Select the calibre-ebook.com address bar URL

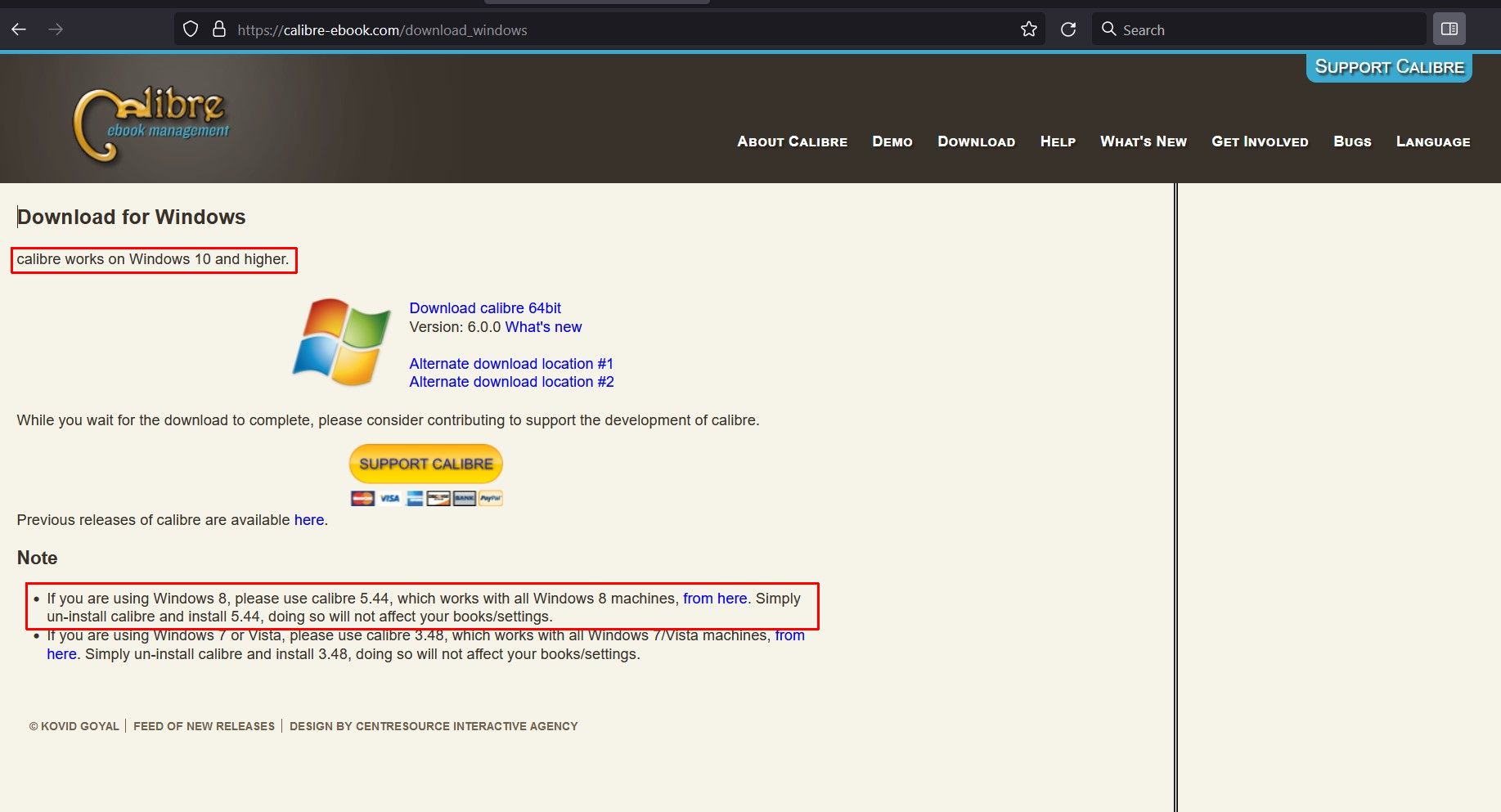(x=382, y=30)
